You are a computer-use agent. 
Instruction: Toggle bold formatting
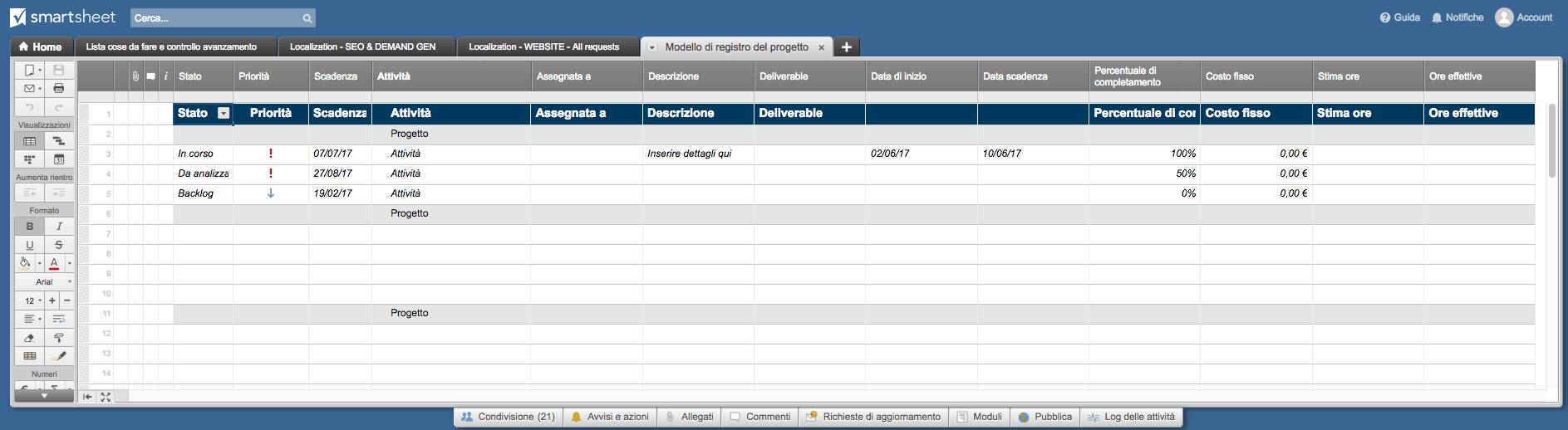[x=30, y=227]
